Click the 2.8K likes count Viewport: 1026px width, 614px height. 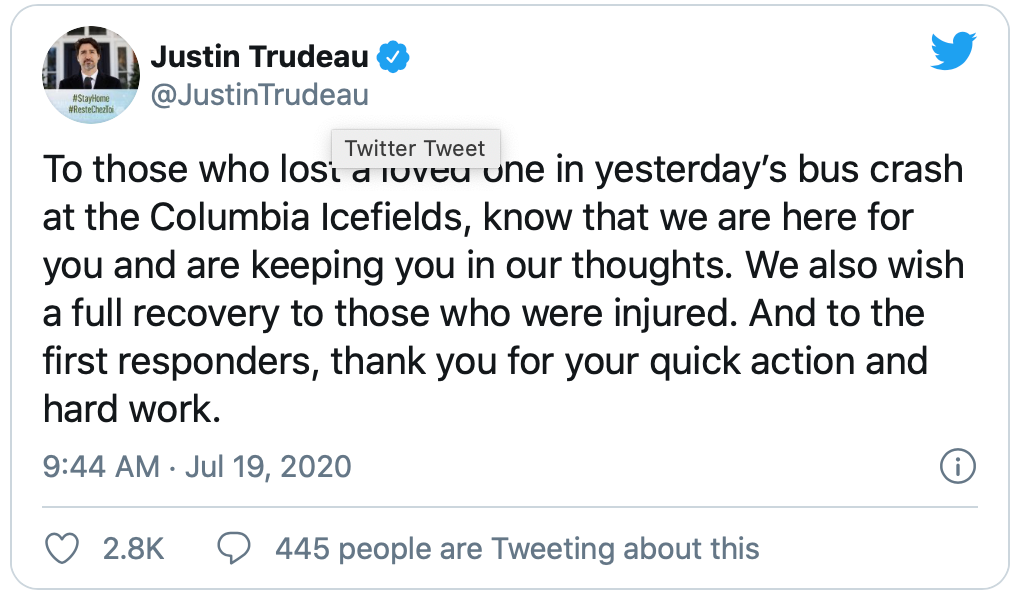(133, 549)
